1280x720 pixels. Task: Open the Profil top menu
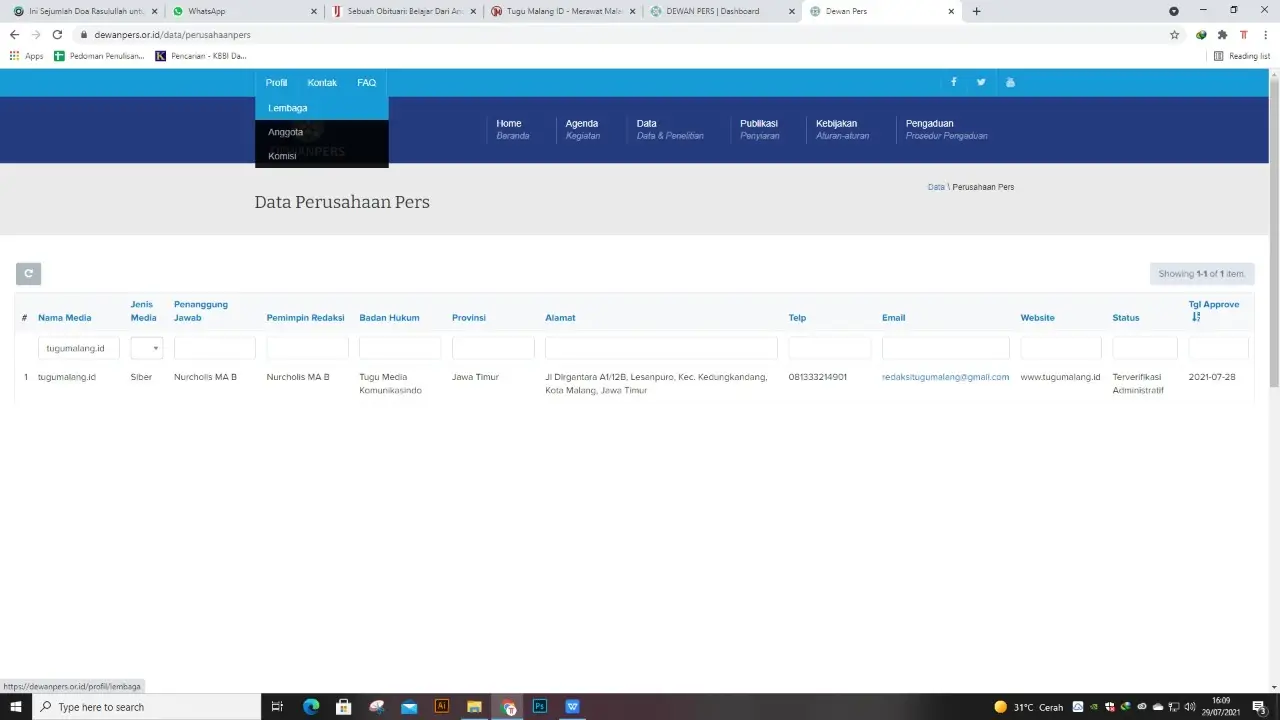point(276,82)
